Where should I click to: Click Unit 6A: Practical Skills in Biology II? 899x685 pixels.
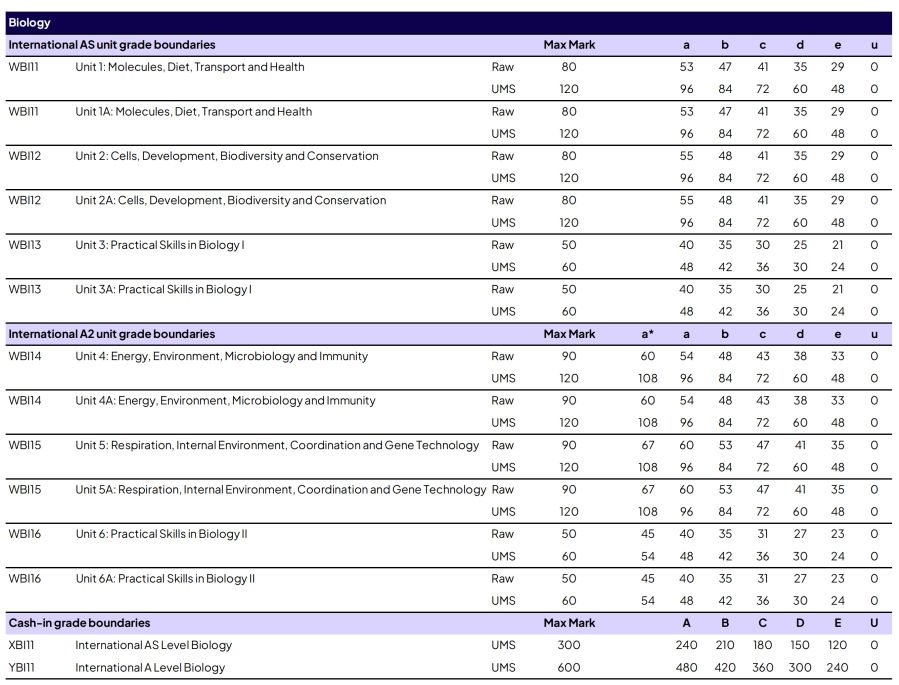pyautogui.click(x=165, y=578)
